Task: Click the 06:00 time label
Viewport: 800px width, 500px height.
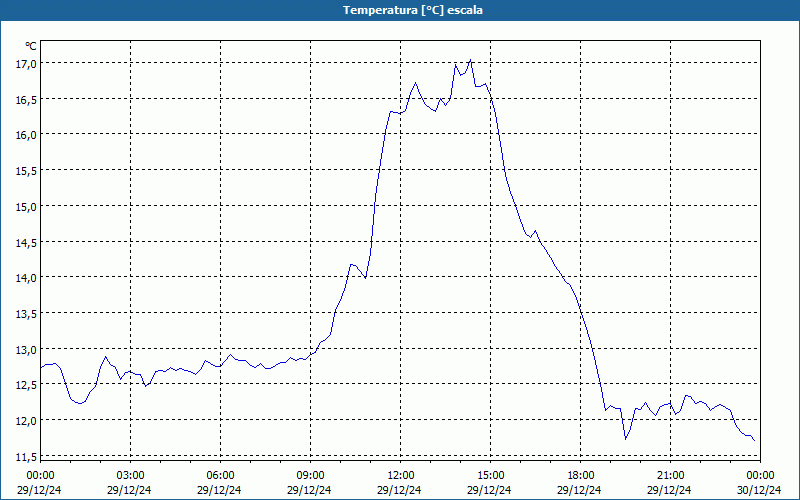Action: [x=220, y=476]
